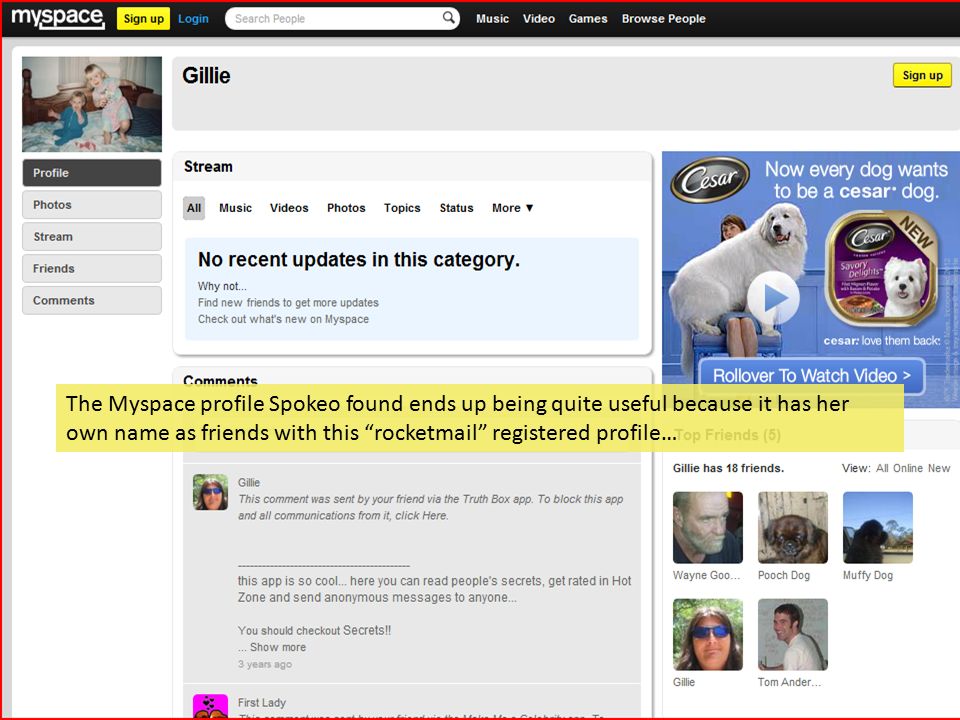Click 'Check out what's new on Myspace'
This screenshot has width=960, height=720.
pyautogui.click(x=283, y=319)
